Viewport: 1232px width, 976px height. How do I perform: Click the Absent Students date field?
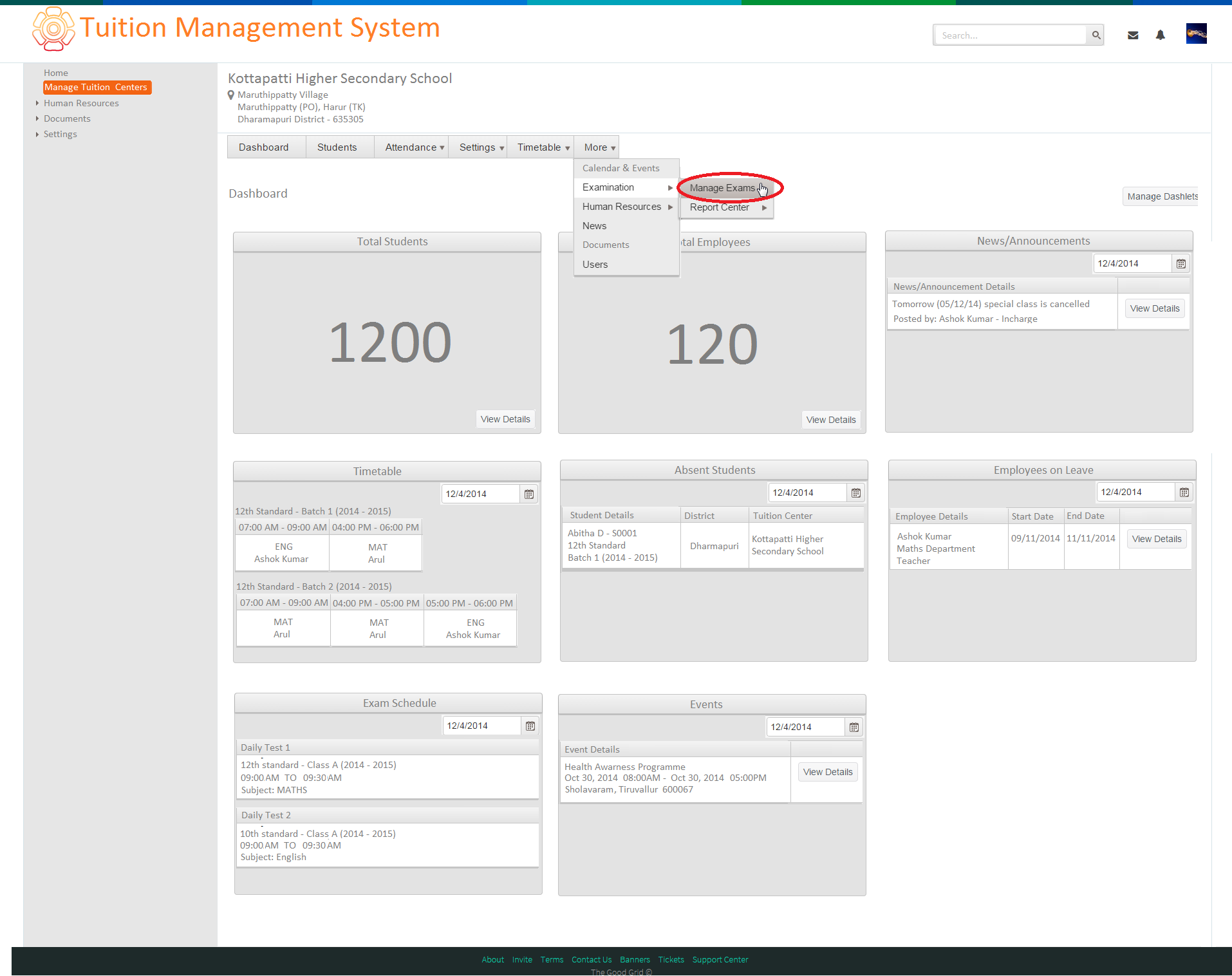tap(808, 493)
